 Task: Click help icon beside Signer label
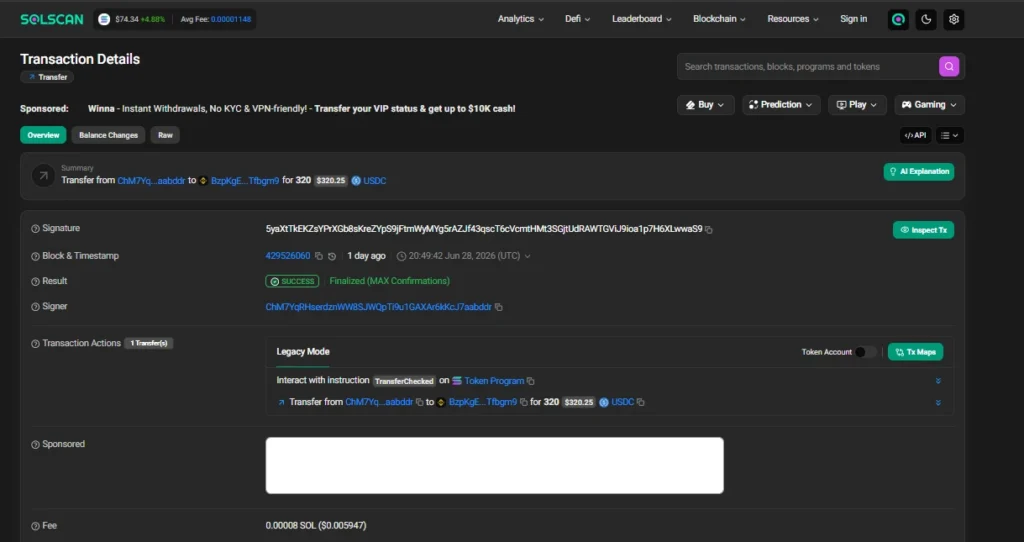pyautogui.click(x=35, y=307)
